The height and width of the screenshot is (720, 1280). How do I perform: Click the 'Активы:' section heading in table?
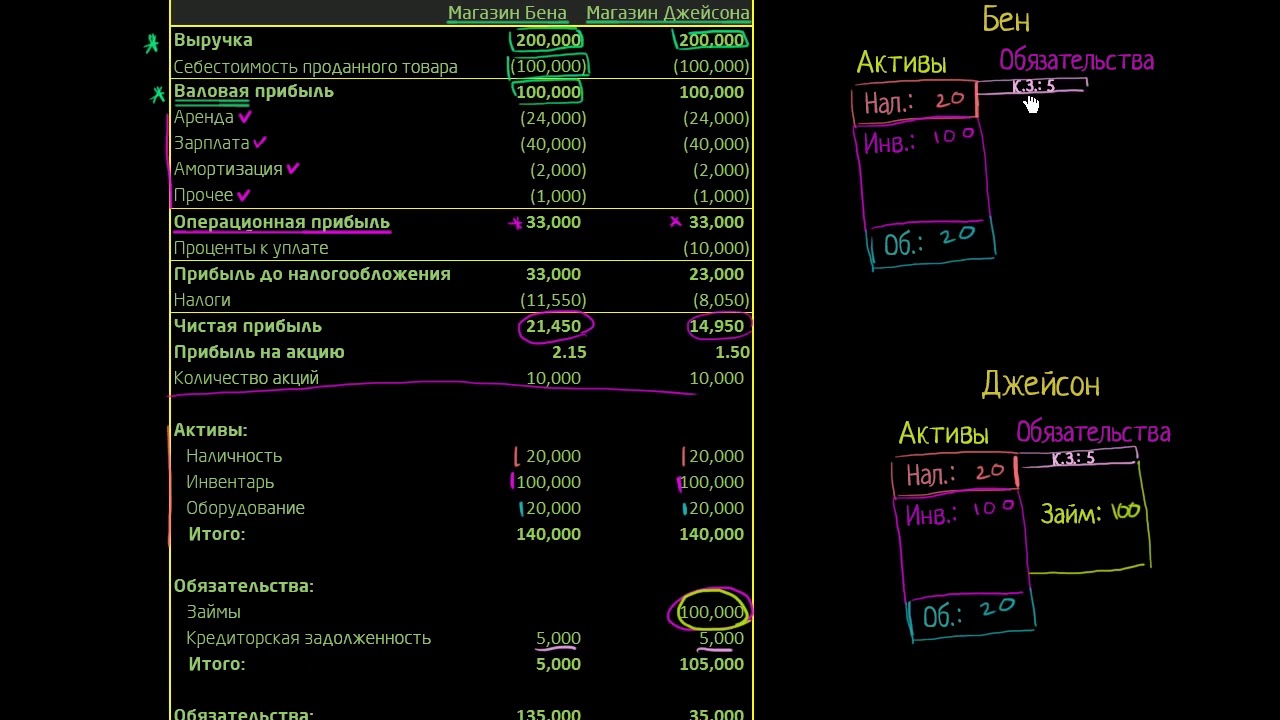click(211, 430)
